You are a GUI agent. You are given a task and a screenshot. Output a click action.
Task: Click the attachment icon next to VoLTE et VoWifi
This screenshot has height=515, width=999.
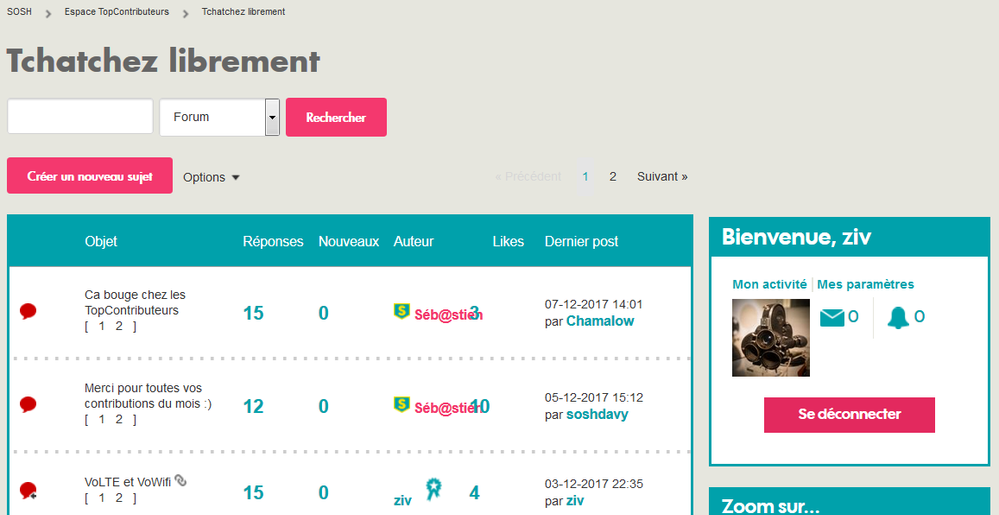tap(180, 481)
